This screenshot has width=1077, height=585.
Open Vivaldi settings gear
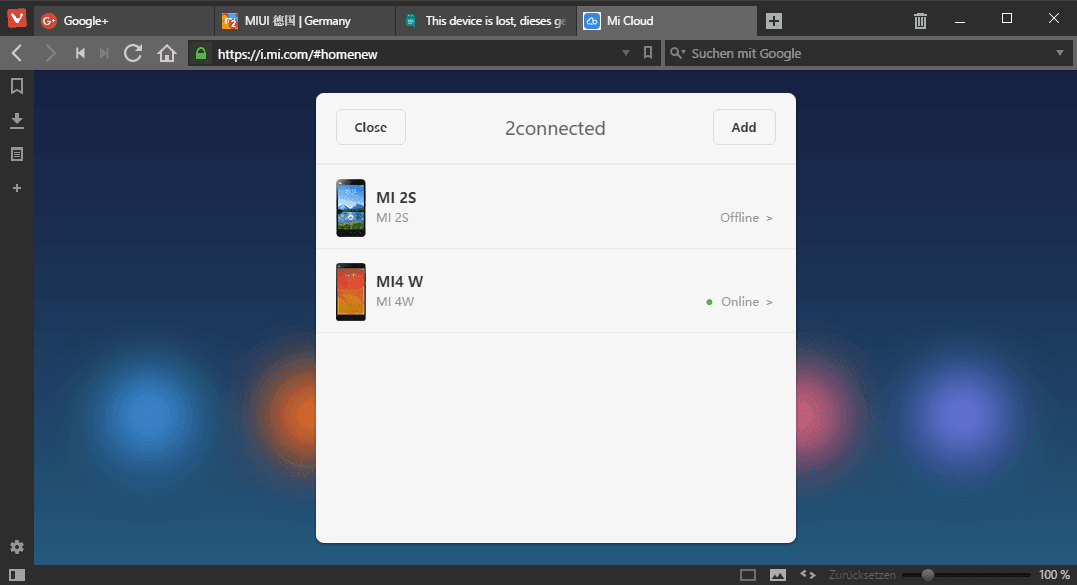17,547
